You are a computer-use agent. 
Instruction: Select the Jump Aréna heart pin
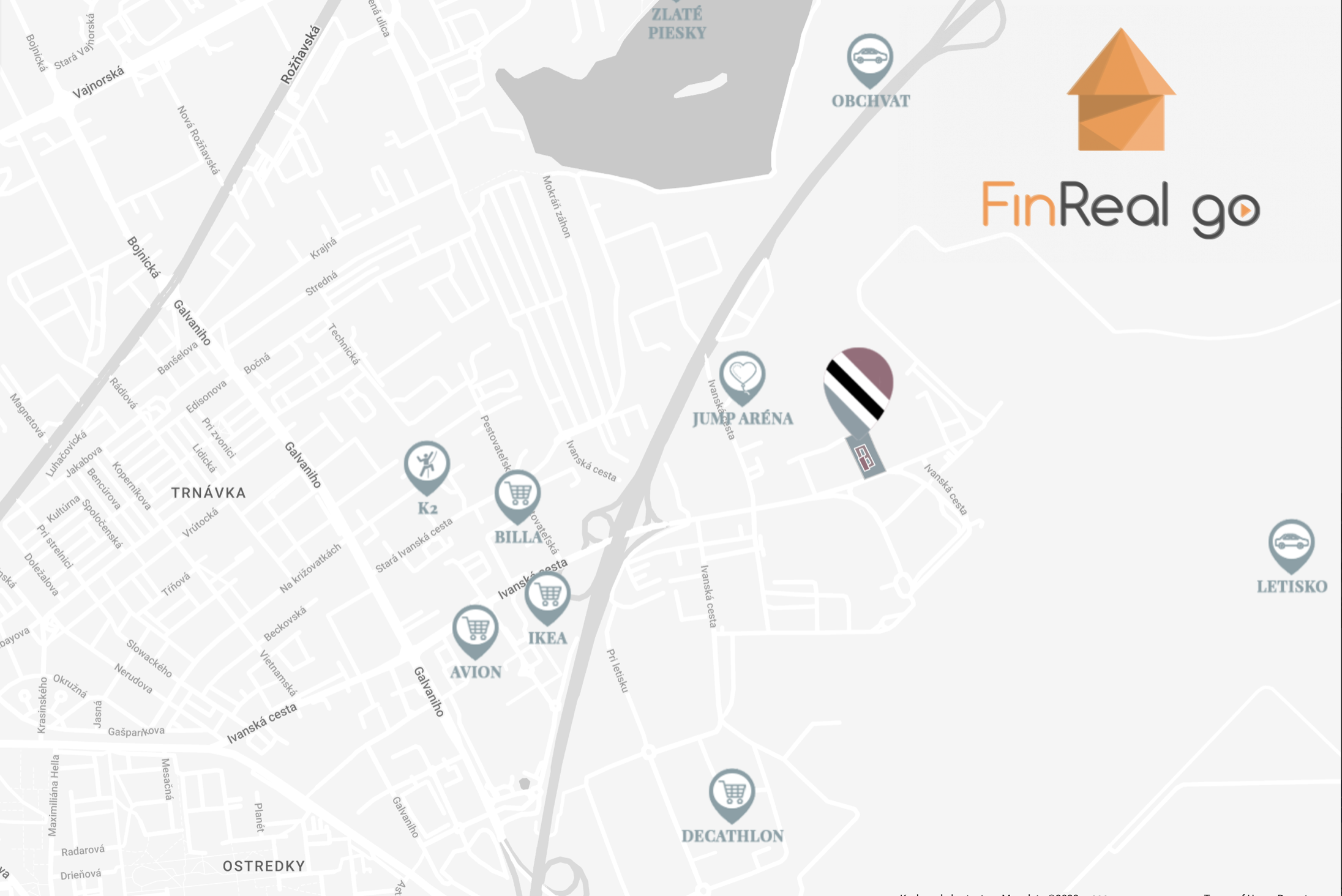tap(742, 378)
